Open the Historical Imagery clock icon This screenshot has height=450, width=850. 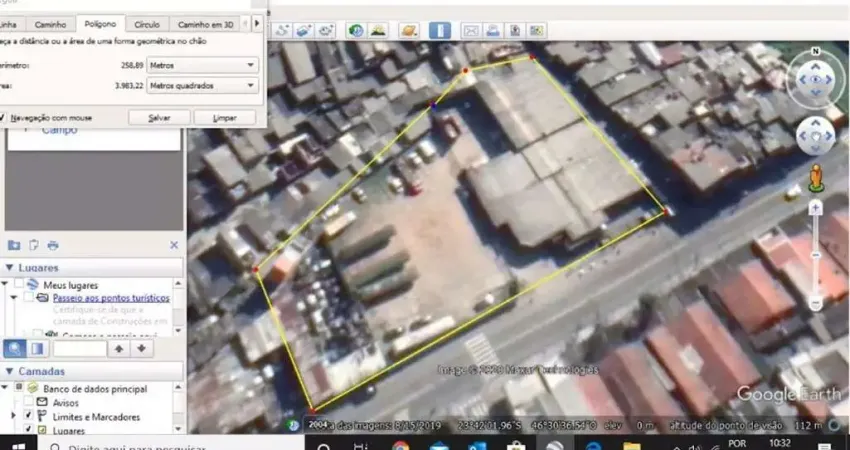click(356, 30)
